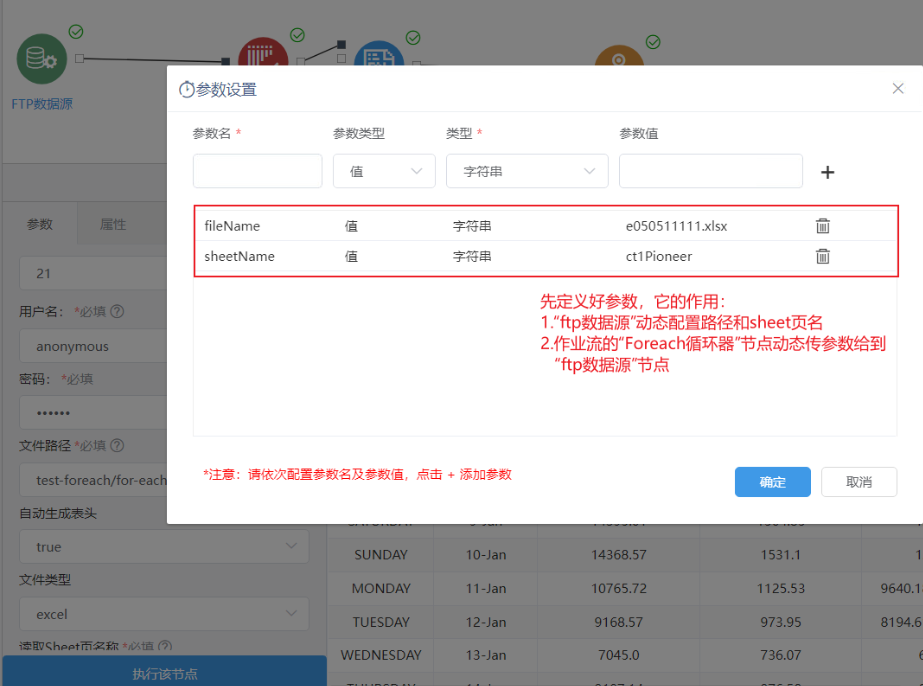Click the green check above blue node
Viewport: 923px width, 686px height.
413,38
